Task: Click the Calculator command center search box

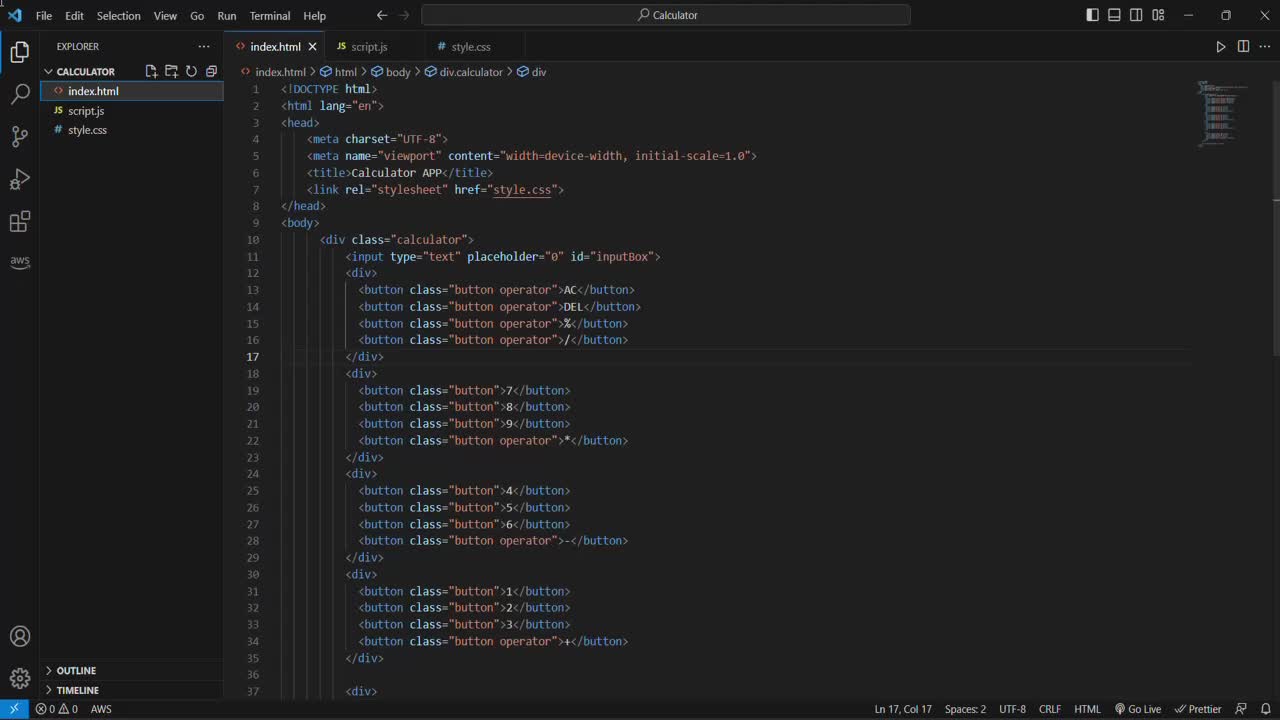Action: coord(666,15)
